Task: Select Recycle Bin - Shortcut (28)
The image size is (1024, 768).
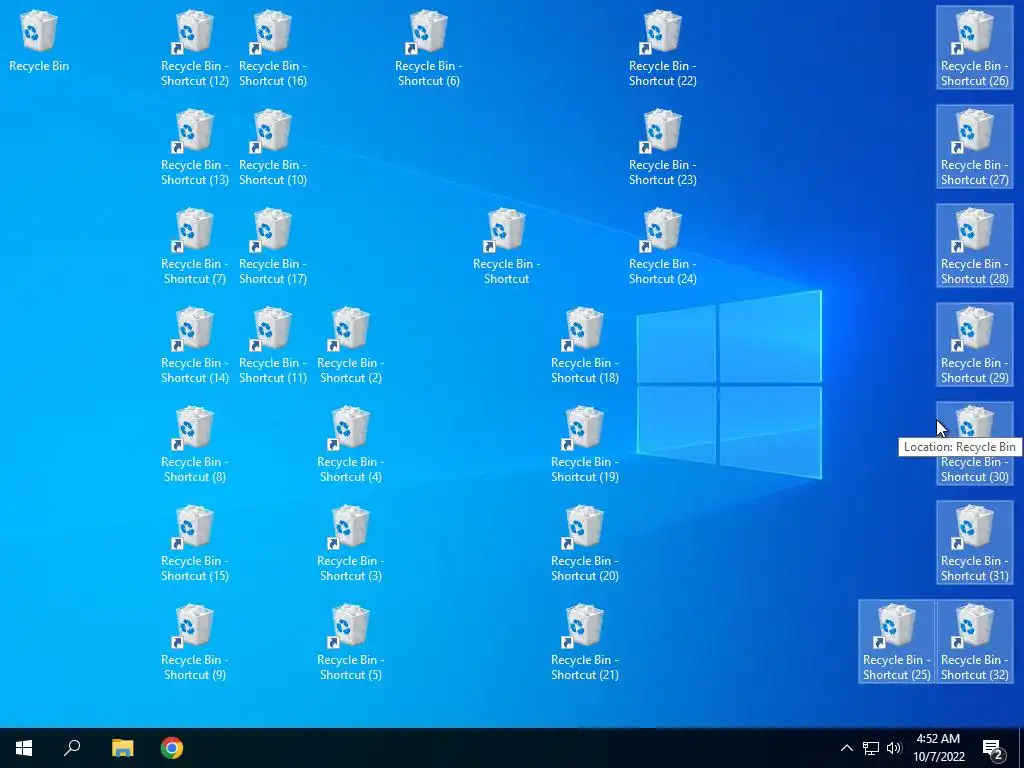Action: click(x=974, y=246)
